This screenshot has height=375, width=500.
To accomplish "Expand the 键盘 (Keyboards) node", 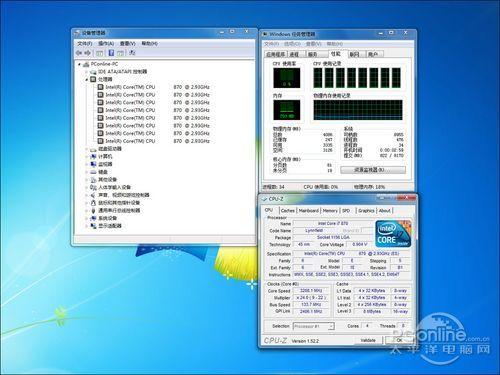I will [x=87, y=172].
